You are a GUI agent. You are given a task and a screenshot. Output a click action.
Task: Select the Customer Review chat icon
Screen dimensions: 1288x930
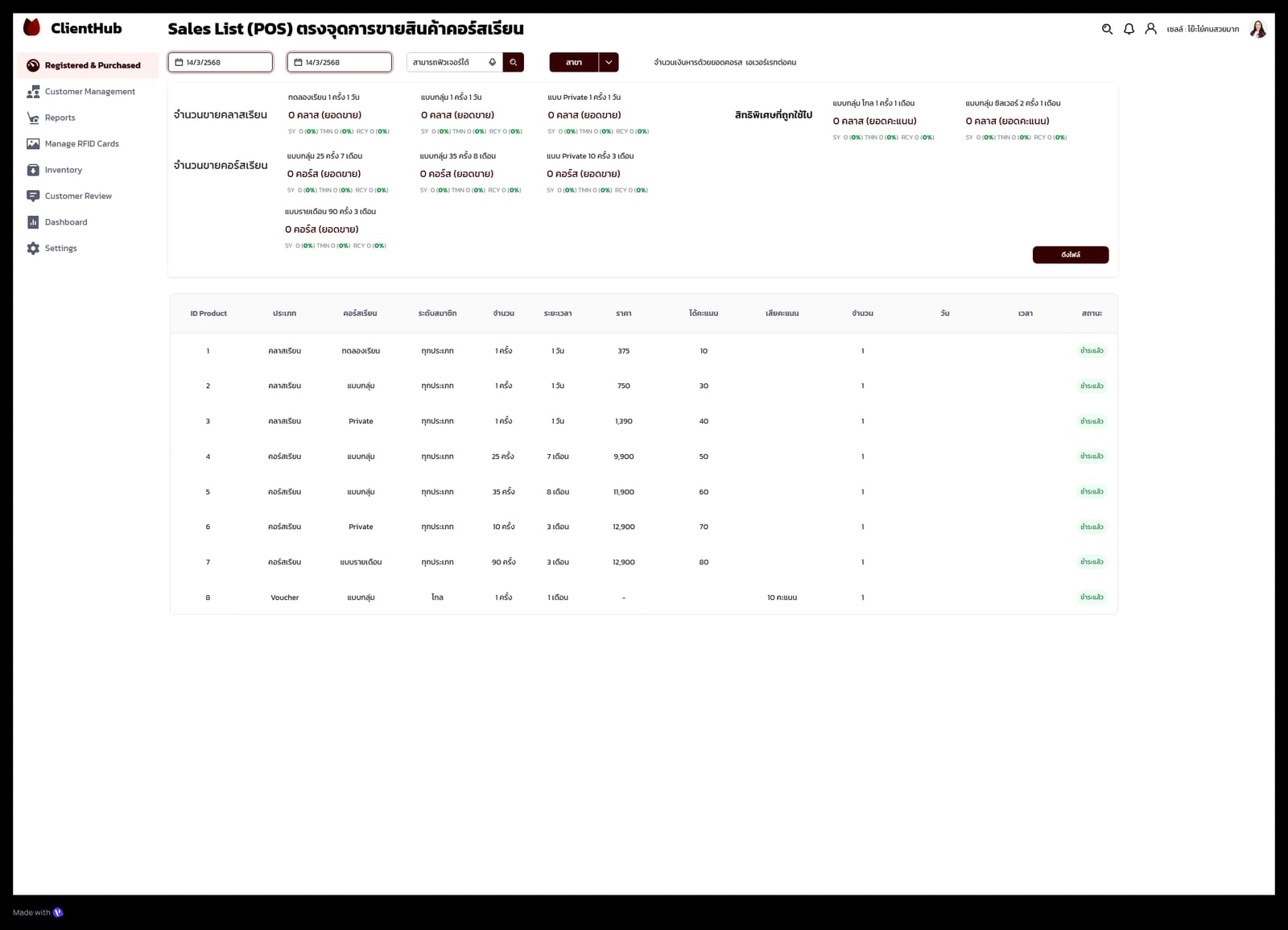33,196
